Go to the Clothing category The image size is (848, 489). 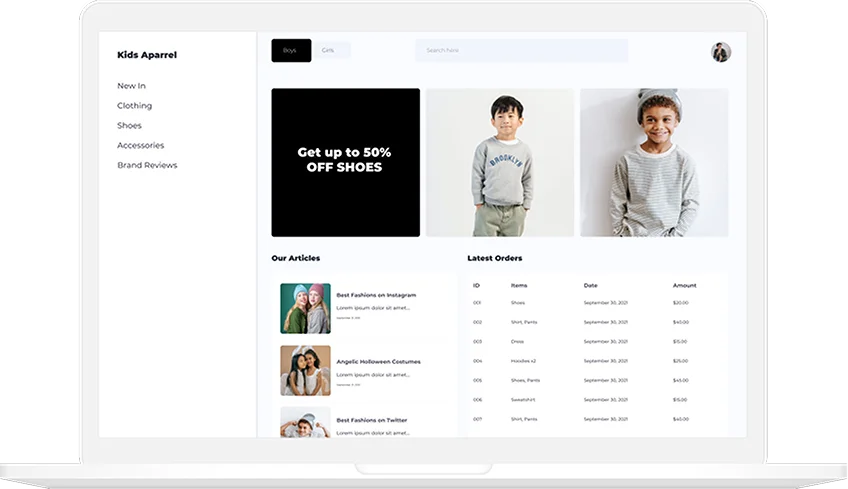coord(134,106)
